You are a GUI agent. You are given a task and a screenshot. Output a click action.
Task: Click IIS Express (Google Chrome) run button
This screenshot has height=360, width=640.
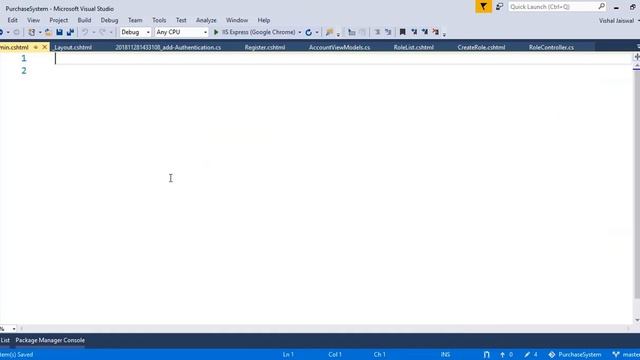254,32
